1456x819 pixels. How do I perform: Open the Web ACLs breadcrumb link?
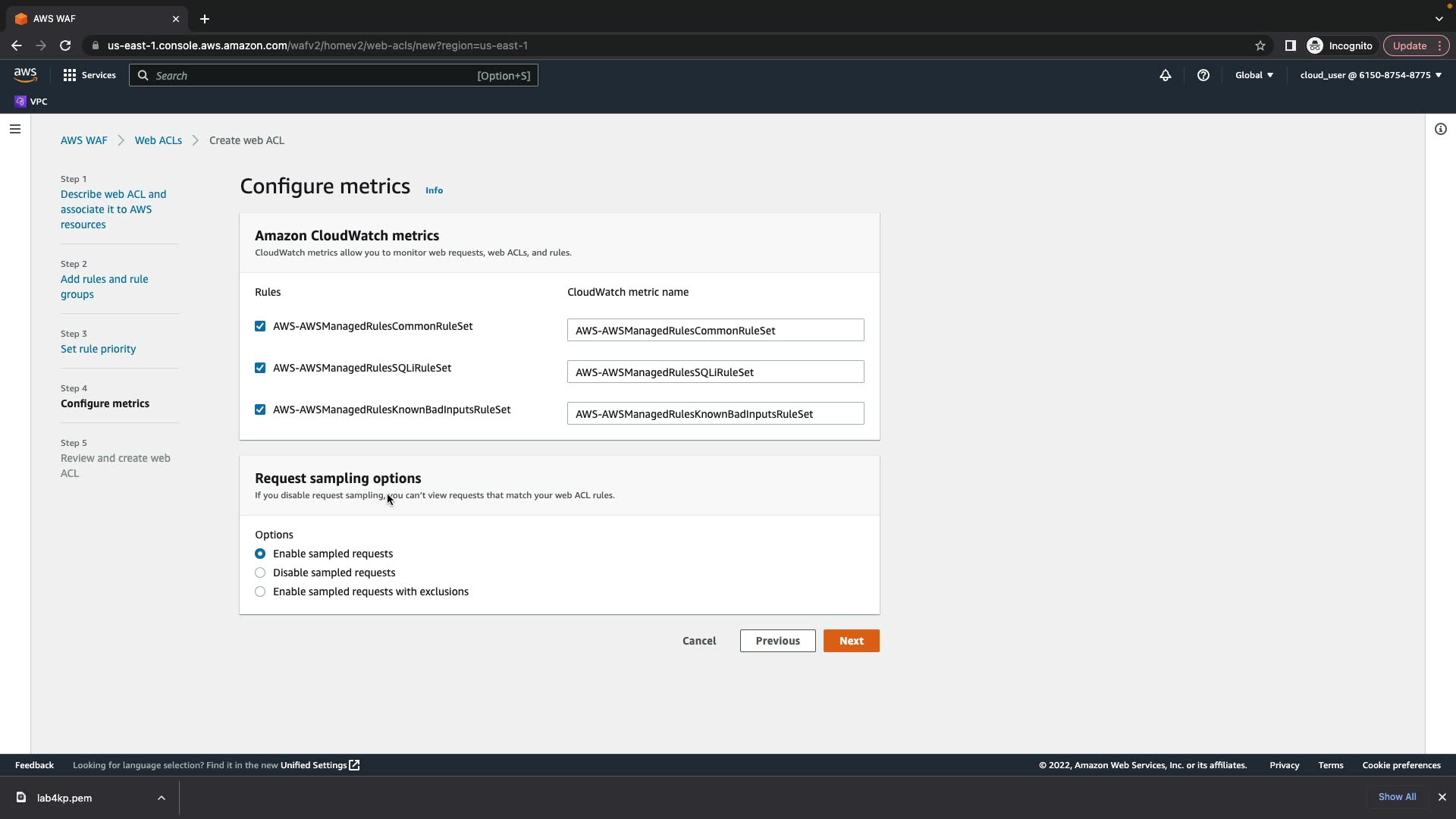(158, 140)
